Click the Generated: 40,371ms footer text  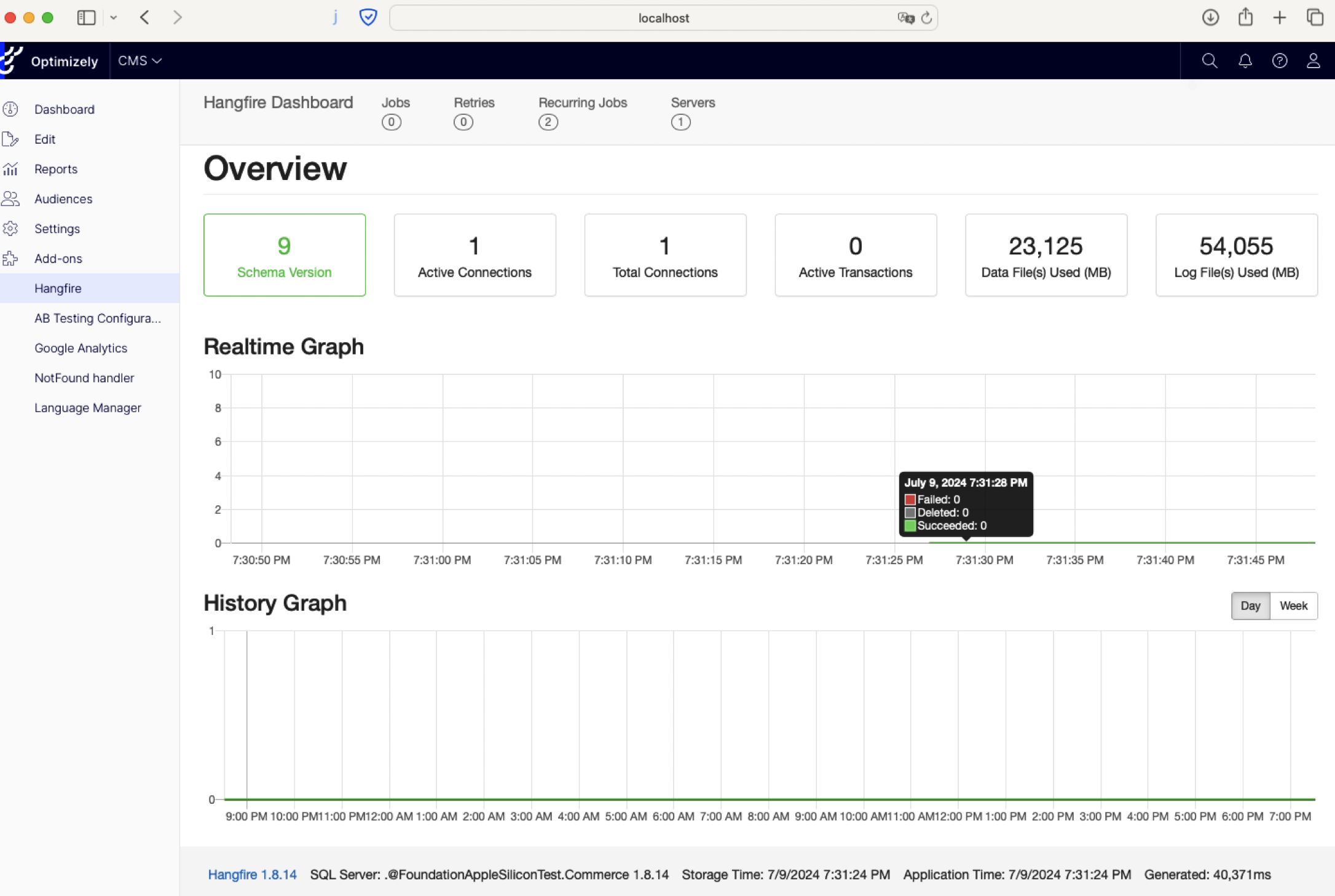point(1207,874)
